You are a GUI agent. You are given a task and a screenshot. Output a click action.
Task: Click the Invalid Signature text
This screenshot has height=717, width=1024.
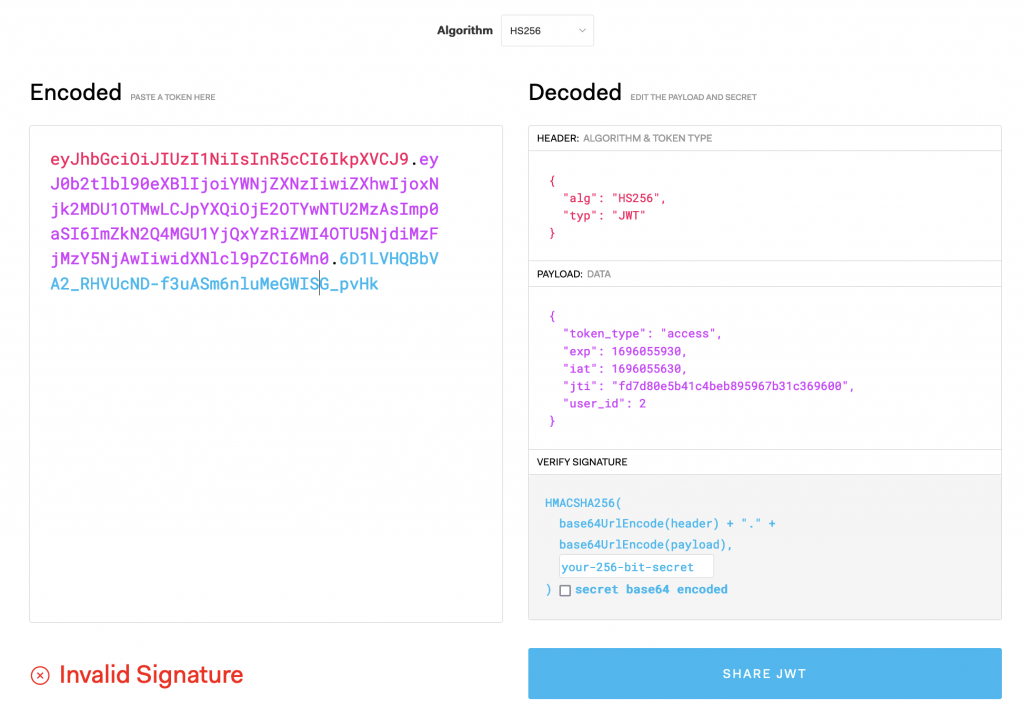pos(151,675)
